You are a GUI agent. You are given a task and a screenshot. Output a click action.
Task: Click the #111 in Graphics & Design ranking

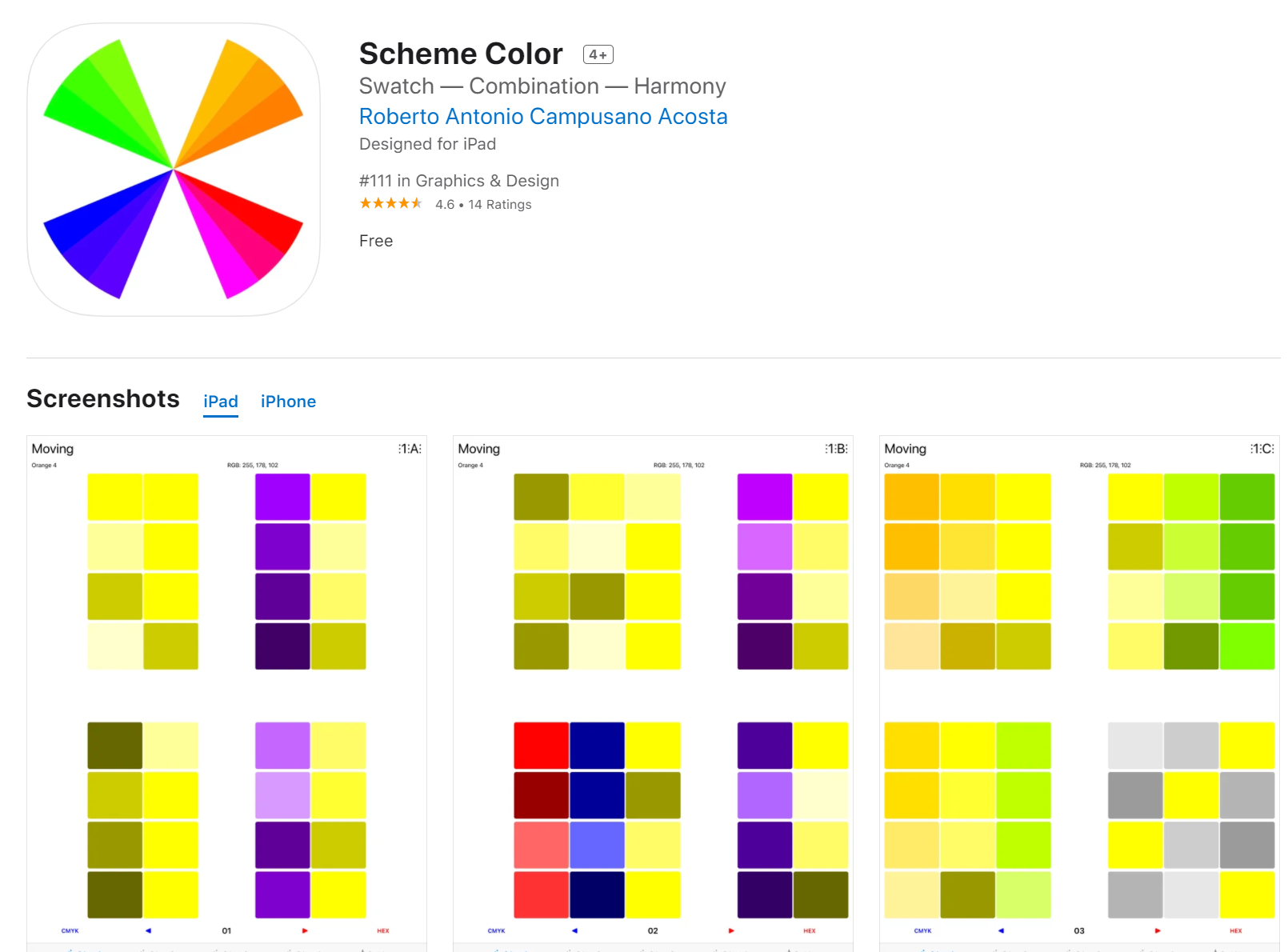pyautogui.click(x=459, y=181)
